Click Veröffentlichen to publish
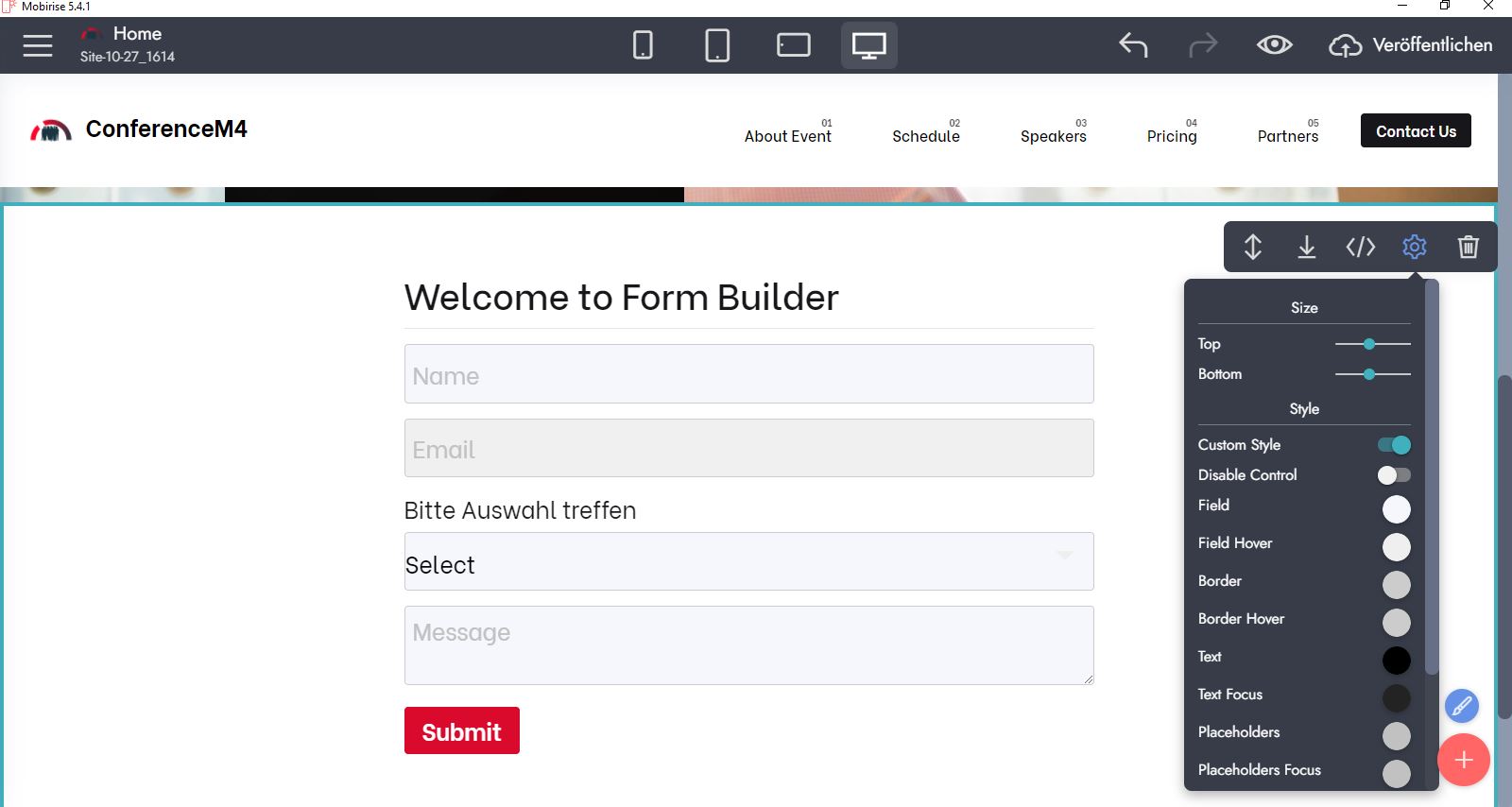Image resolution: width=1512 pixels, height=807 pixels. (x=1411, y=45)
